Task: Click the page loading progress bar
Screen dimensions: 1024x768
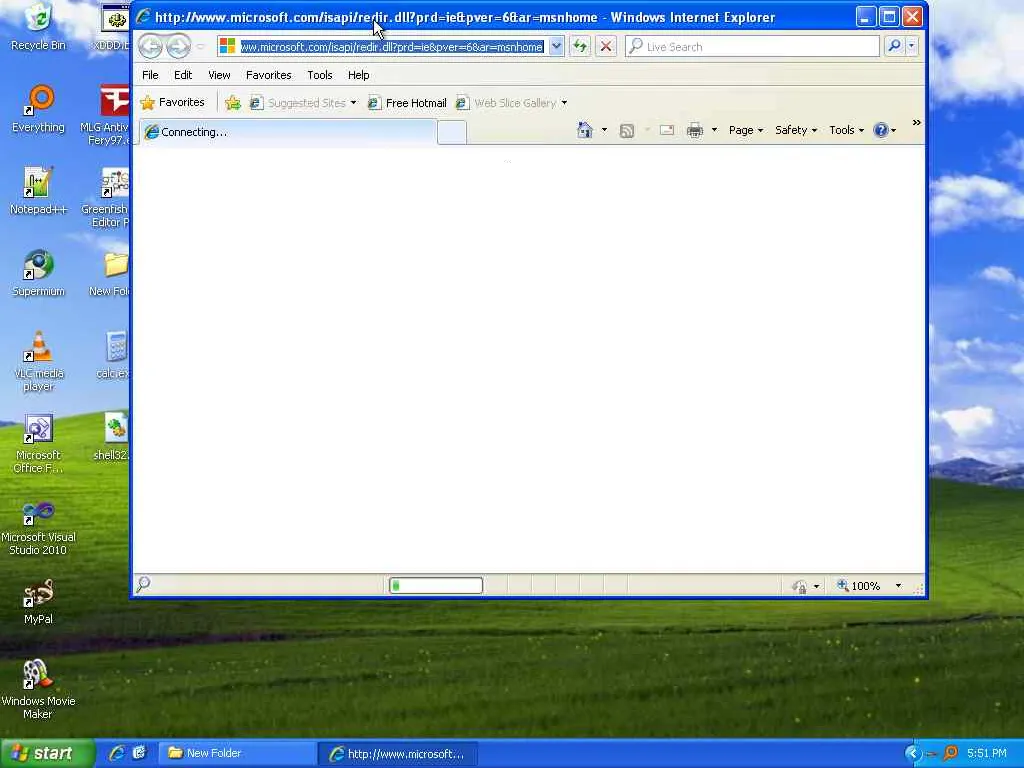Action: click(x=436, y=585)
